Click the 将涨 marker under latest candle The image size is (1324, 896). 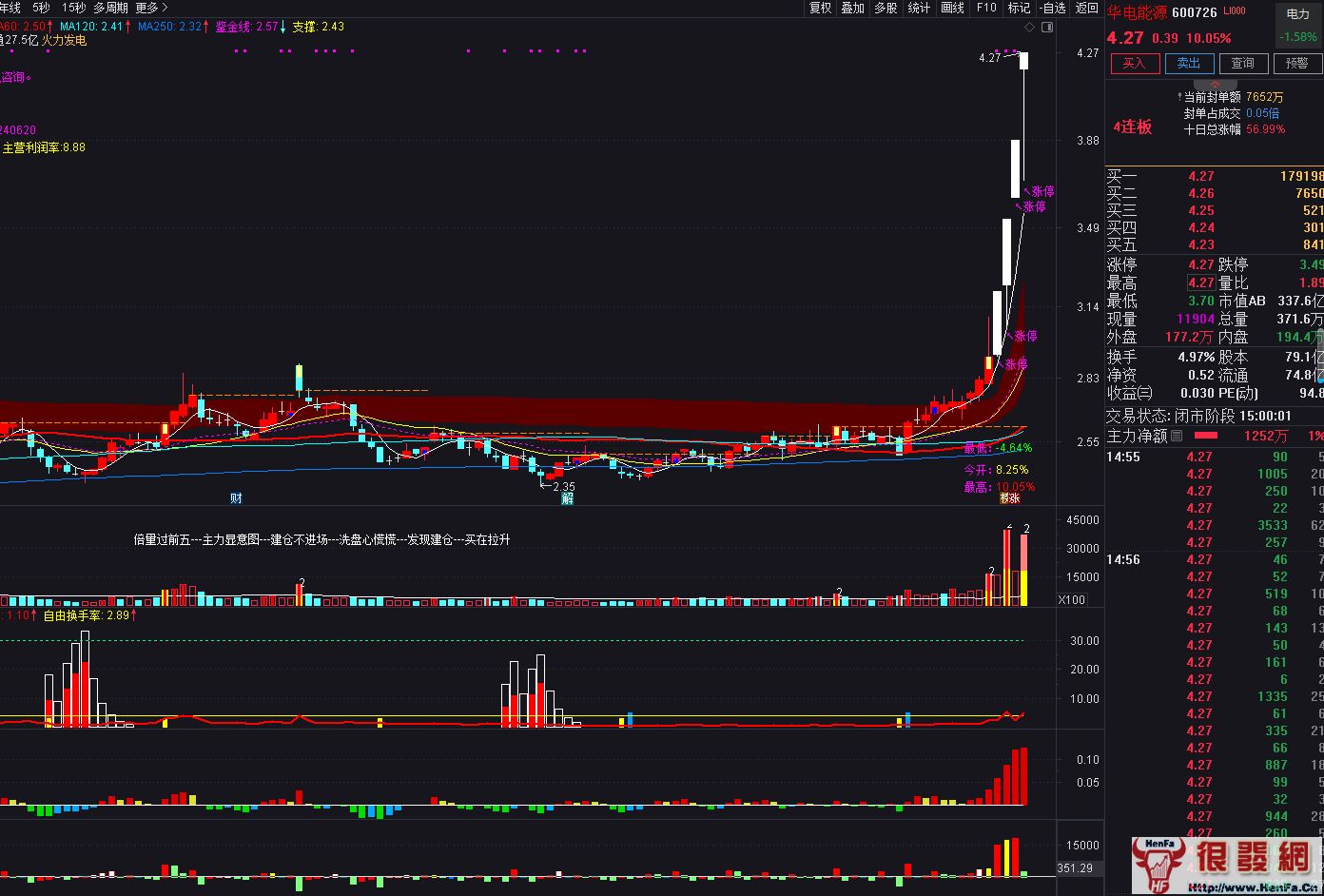point(1009,497)
